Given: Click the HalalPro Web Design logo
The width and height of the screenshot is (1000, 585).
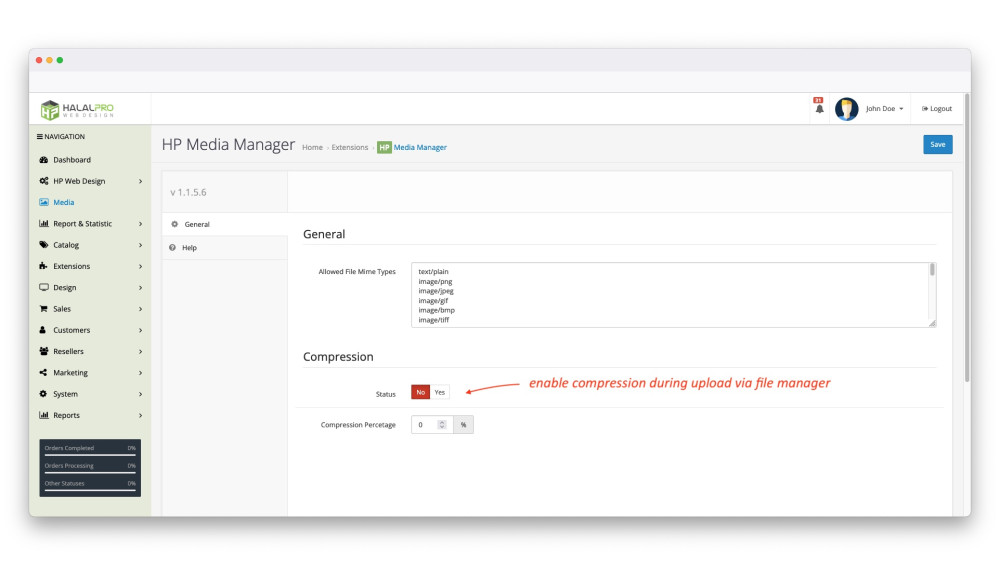Looking at the screenshot, I should pyautogui.click(x=78, y=109).
